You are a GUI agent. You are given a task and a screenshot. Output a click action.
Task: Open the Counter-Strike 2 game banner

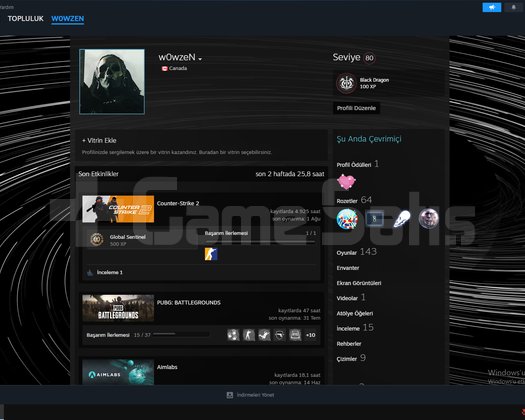point(118,209)
